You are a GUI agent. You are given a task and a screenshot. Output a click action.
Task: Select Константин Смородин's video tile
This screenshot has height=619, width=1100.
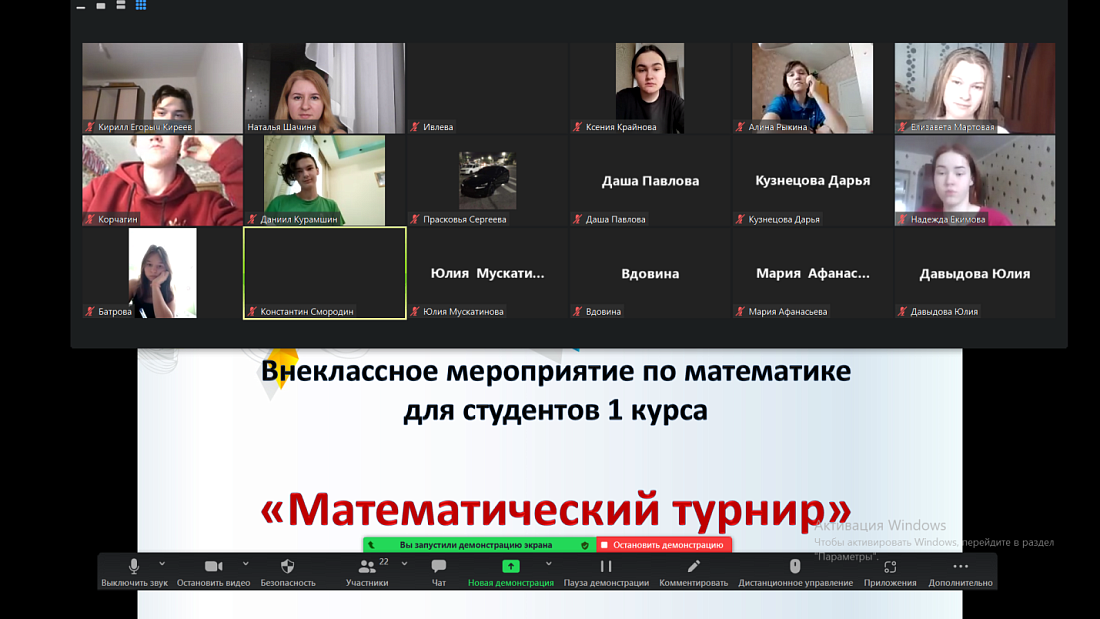(x=324, y=272)
